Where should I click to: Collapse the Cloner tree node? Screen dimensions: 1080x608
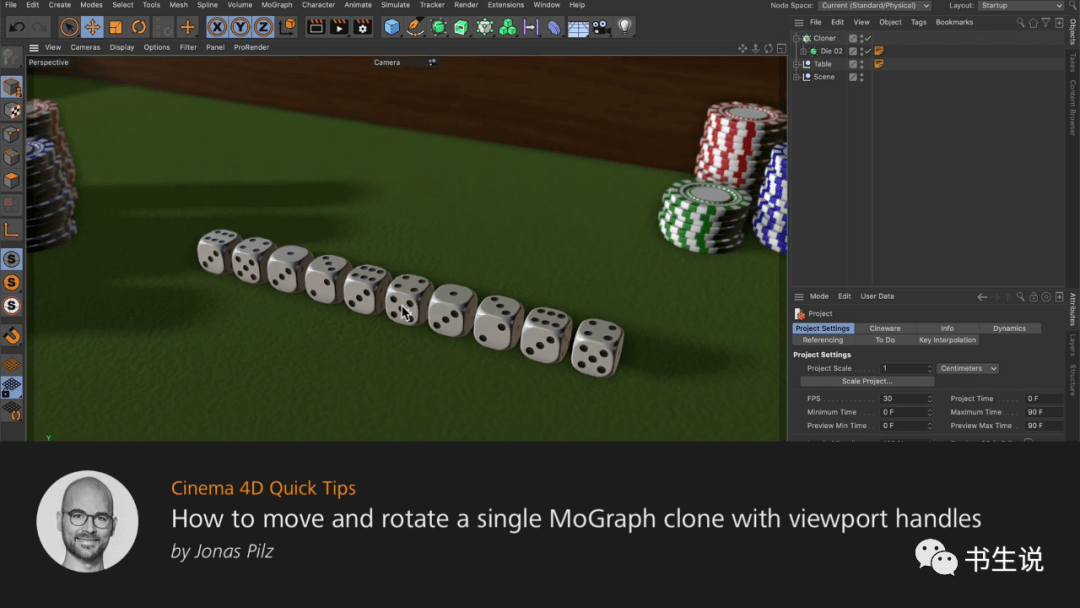pos(796,39)
